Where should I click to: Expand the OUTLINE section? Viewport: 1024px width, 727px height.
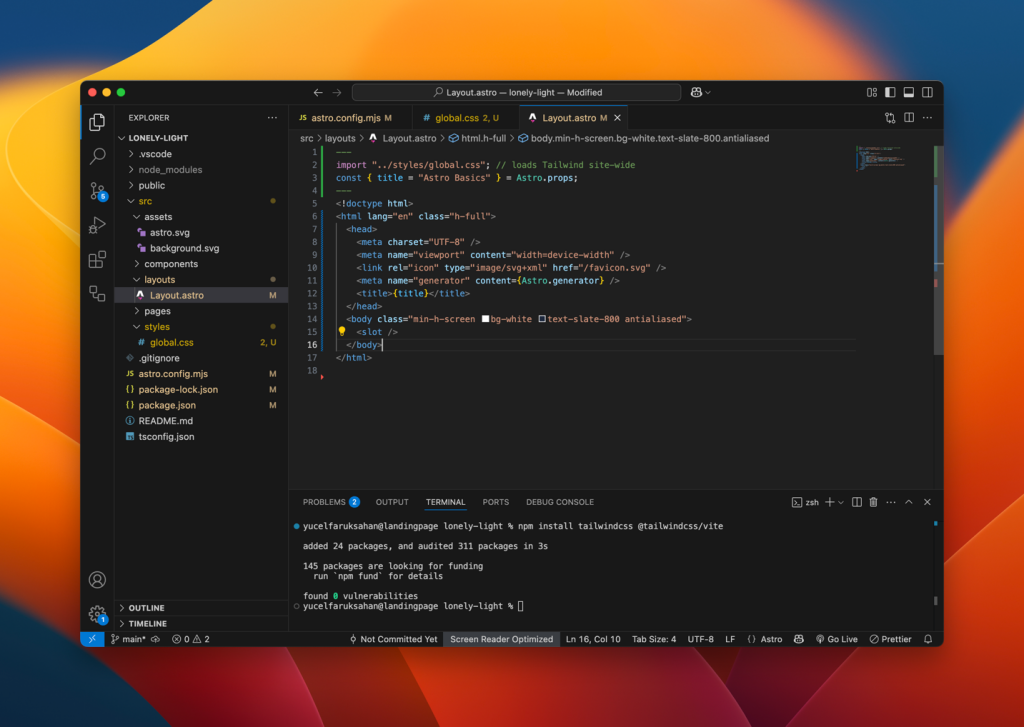pyautogui.click(x=146, y=608)
